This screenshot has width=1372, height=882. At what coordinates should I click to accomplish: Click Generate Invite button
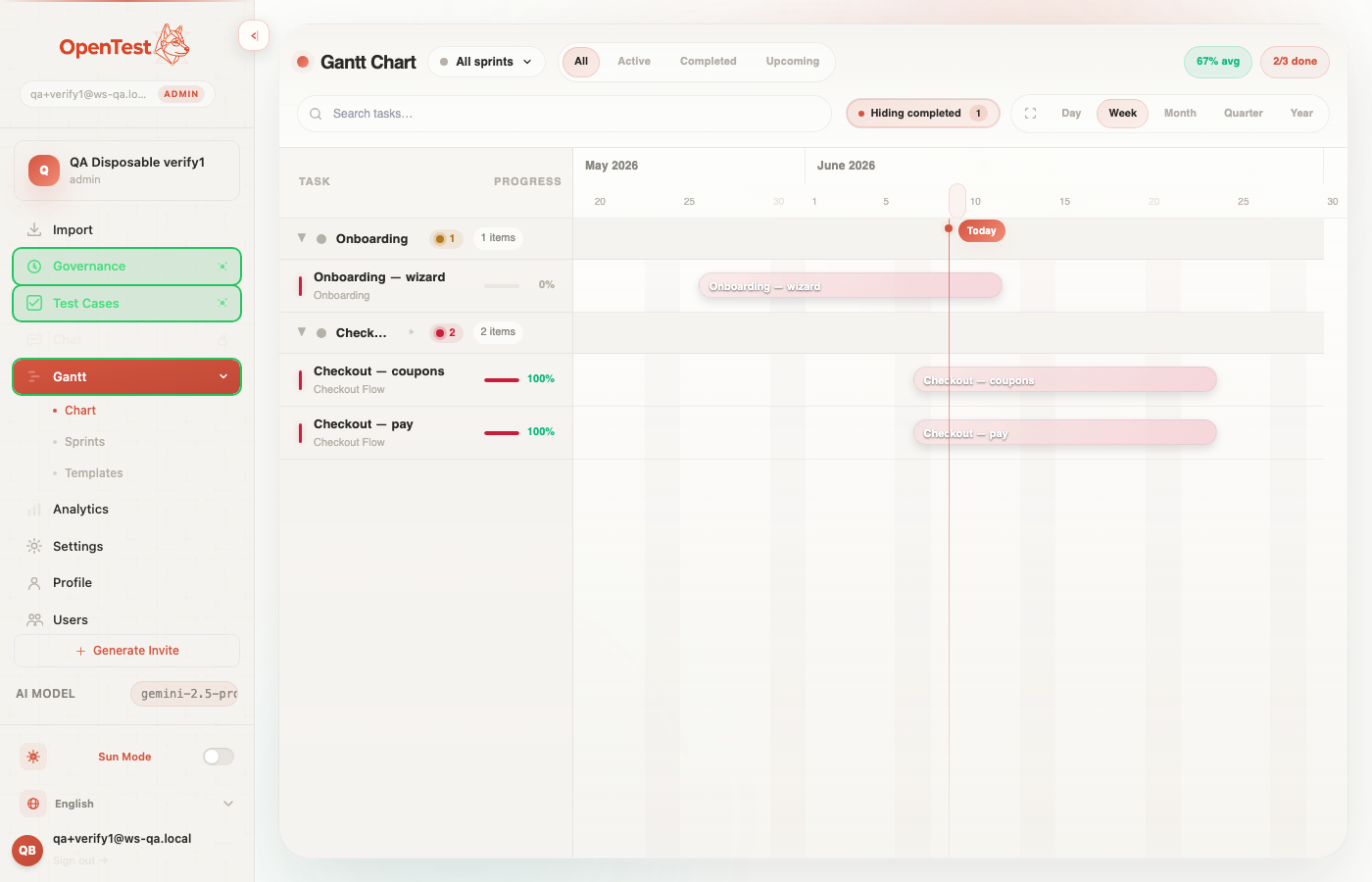point(126,651)
